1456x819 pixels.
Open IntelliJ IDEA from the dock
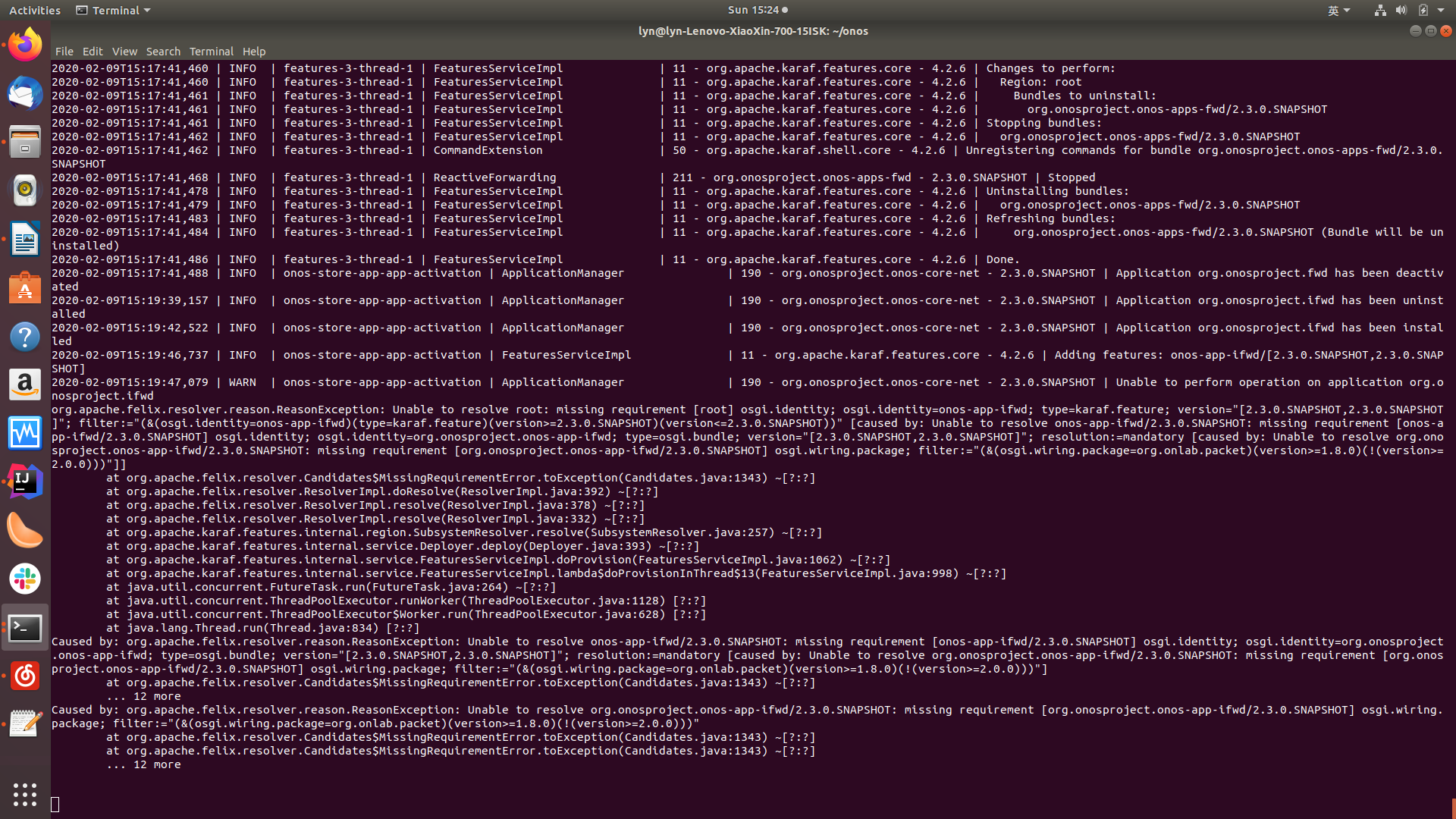point(25,482)
